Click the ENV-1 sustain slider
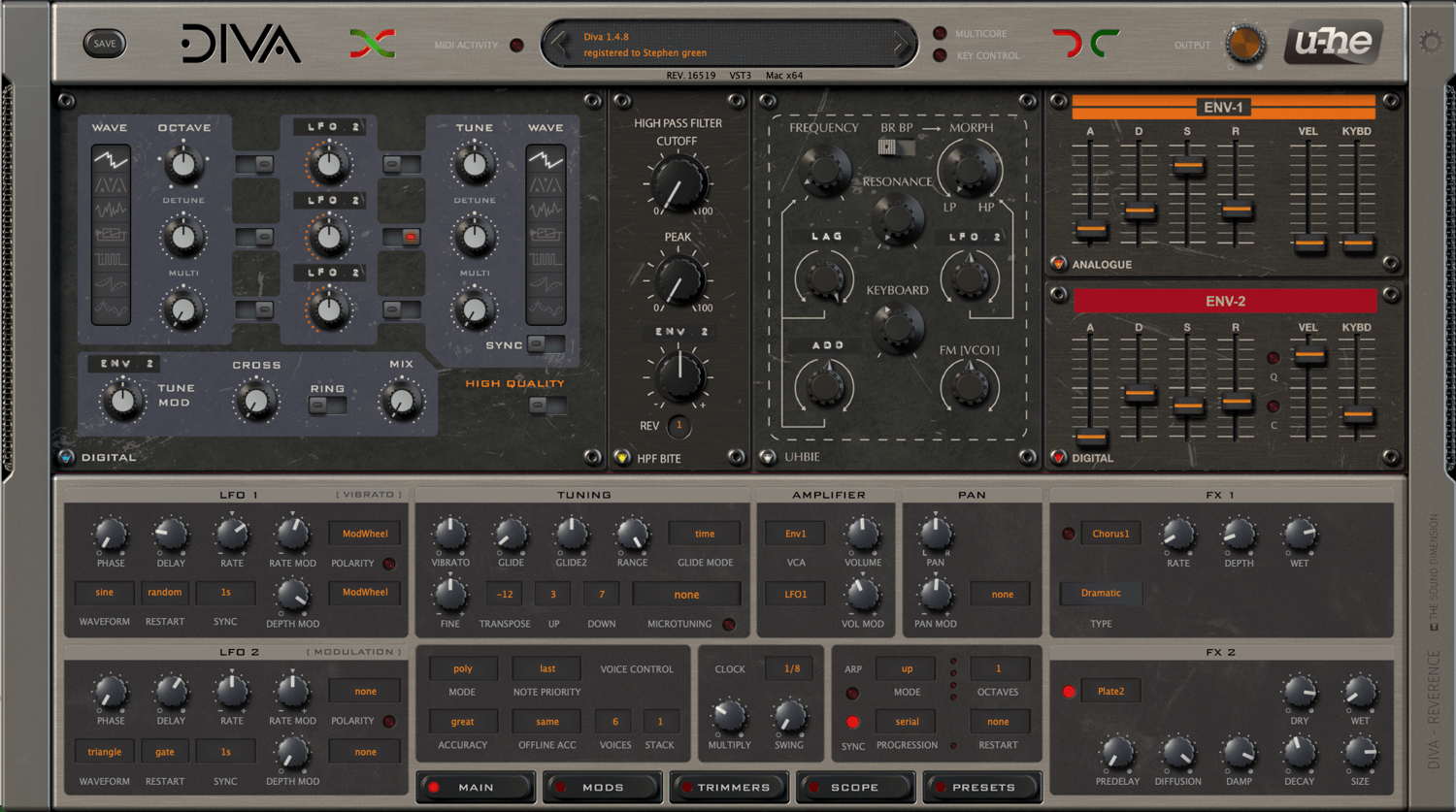This screenshot has height=812, width=1456. 1187,166
